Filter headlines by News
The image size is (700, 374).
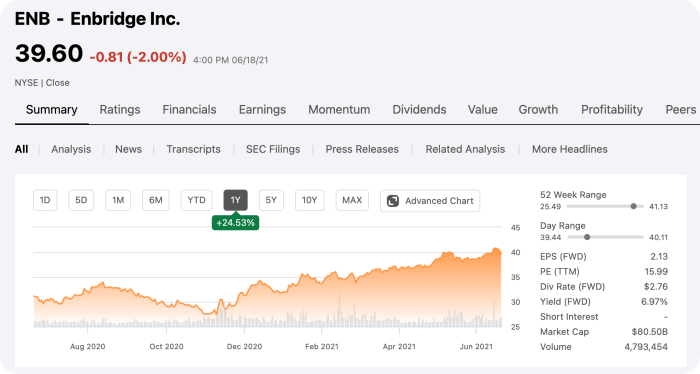pyautogui.click(x=129, y=149)
